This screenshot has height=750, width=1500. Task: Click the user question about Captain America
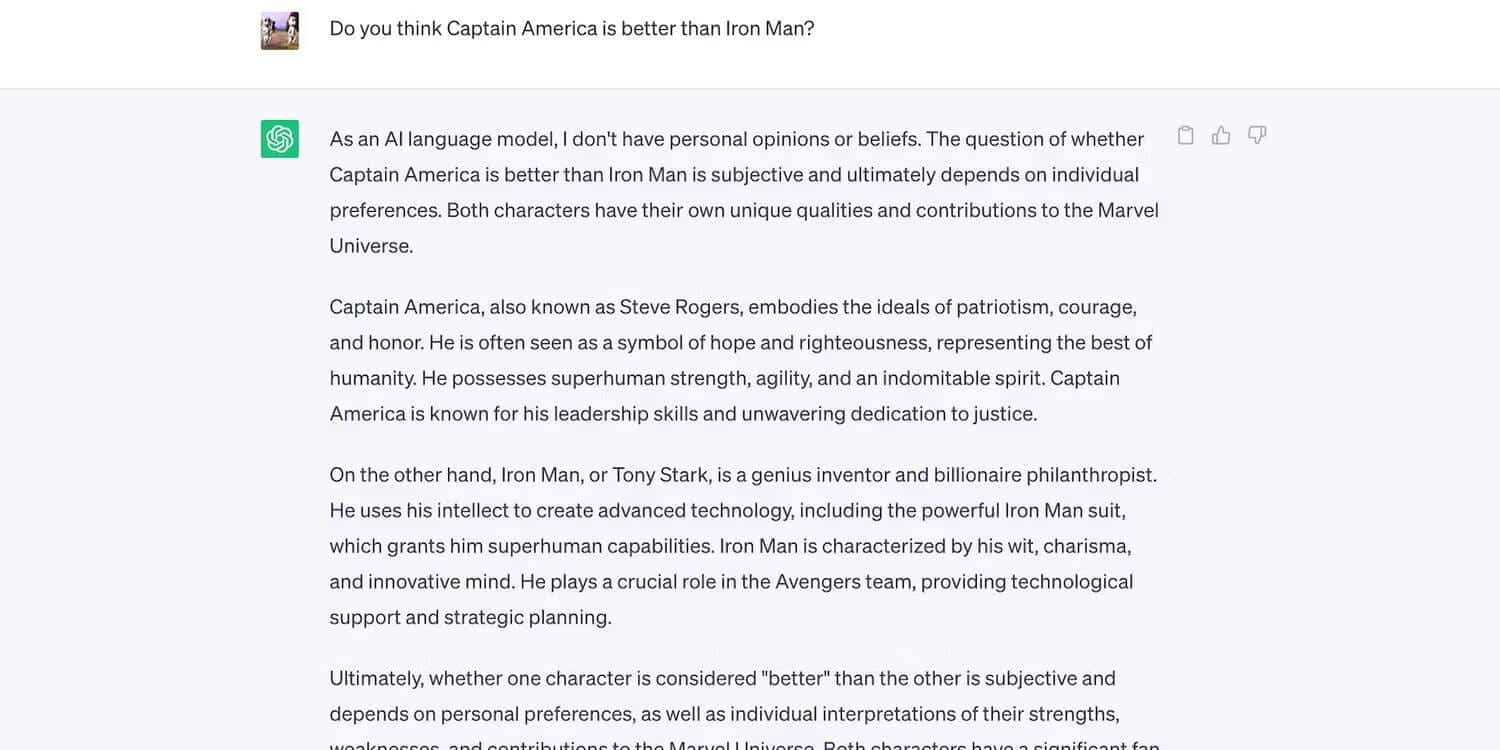tap(571, 28)
